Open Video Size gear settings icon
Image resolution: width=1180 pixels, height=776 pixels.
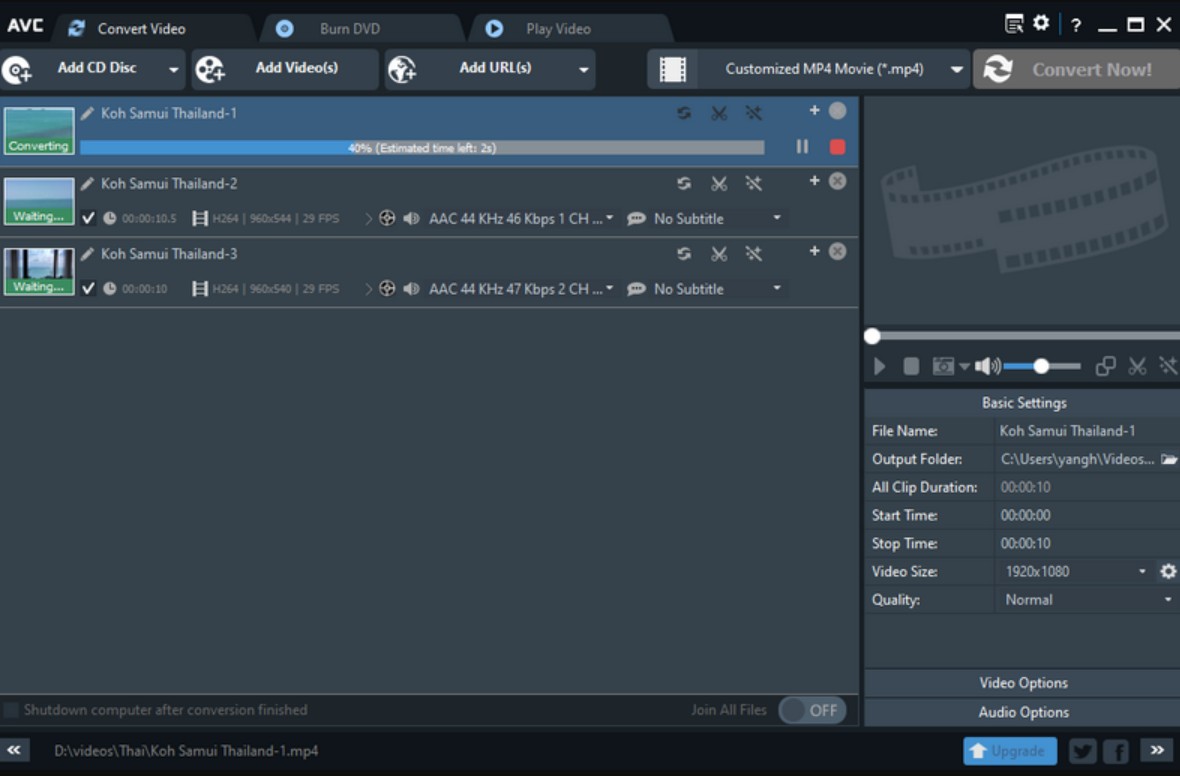click(1168, 571)
